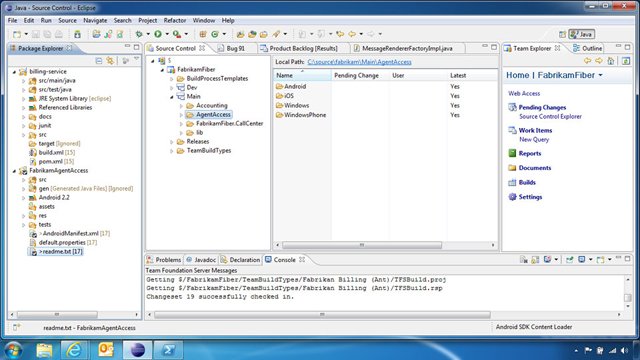640x360 pixels.
Task: Click the New Java package icon
Action: [203, 34]
